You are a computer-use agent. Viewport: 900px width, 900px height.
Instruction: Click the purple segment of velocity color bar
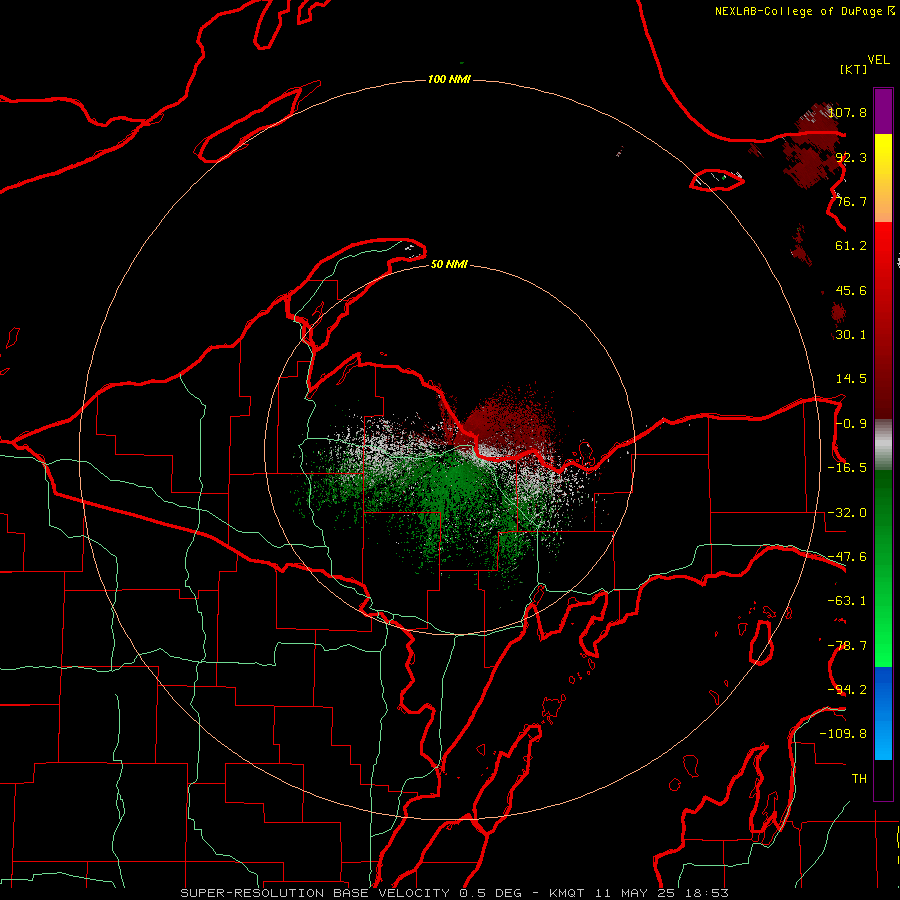click(x=883, y=112)
